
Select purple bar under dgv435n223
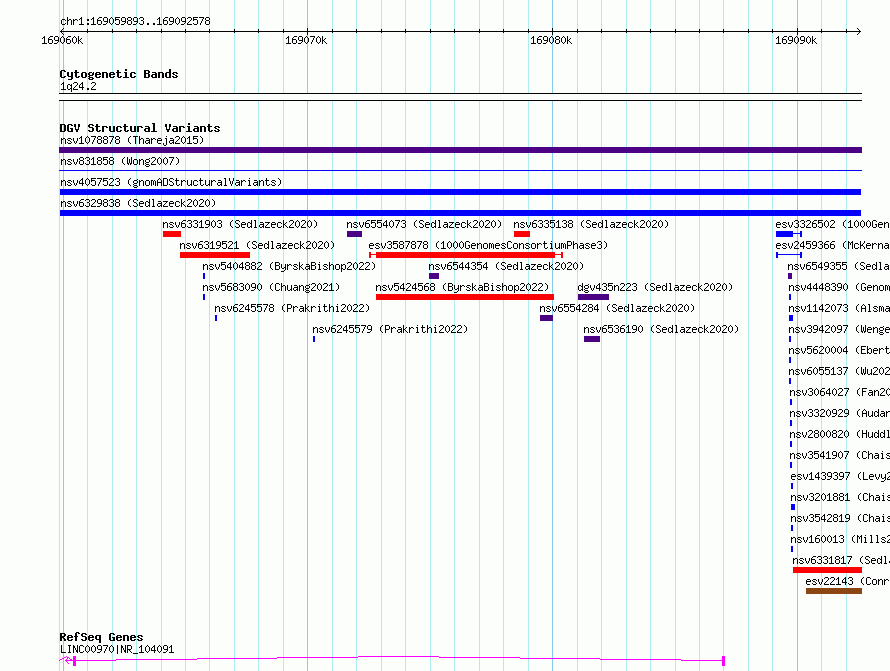[593, 297]
